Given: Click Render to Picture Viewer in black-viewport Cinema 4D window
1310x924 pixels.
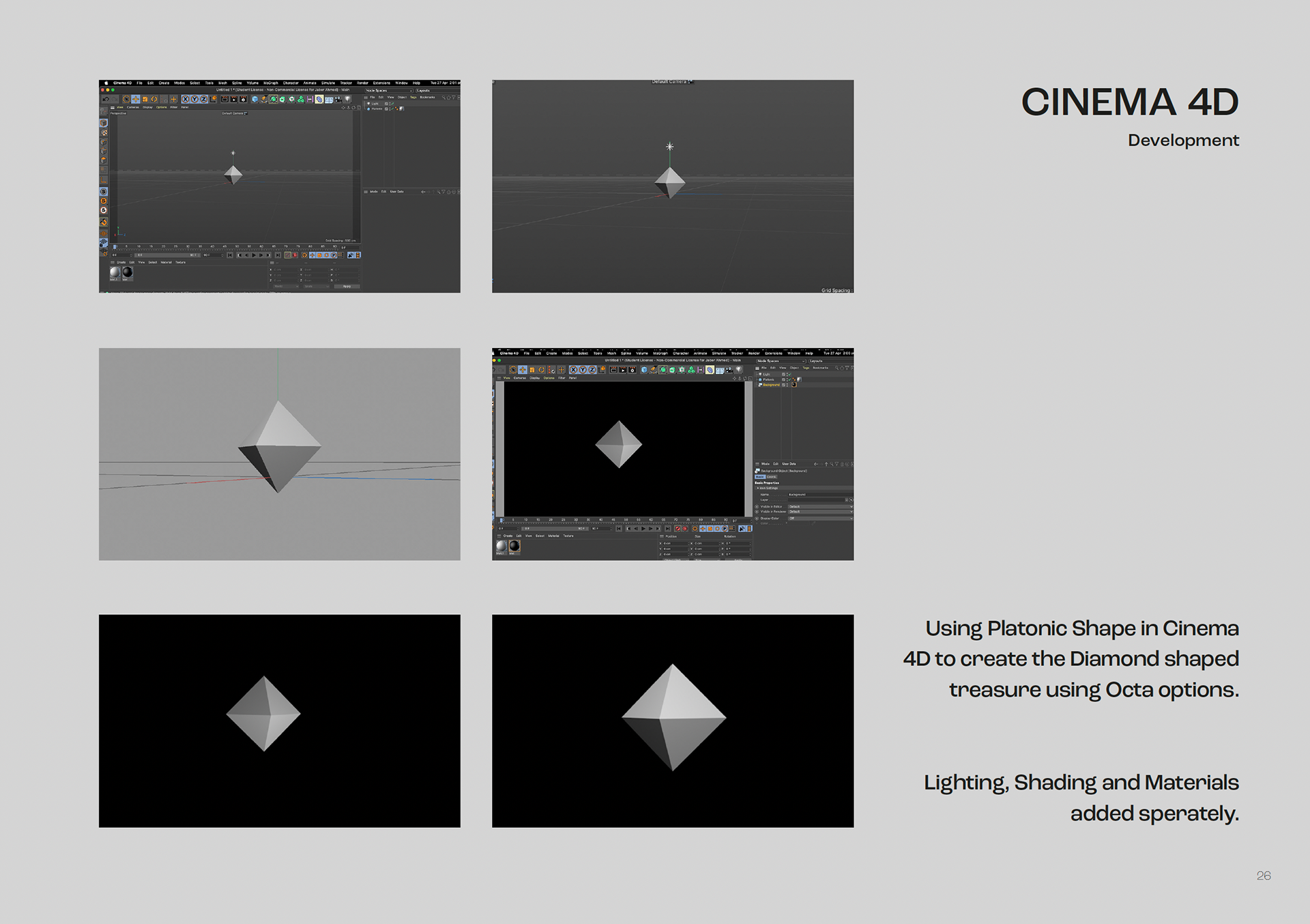Looking at the screenshot, I should [623, 370].
